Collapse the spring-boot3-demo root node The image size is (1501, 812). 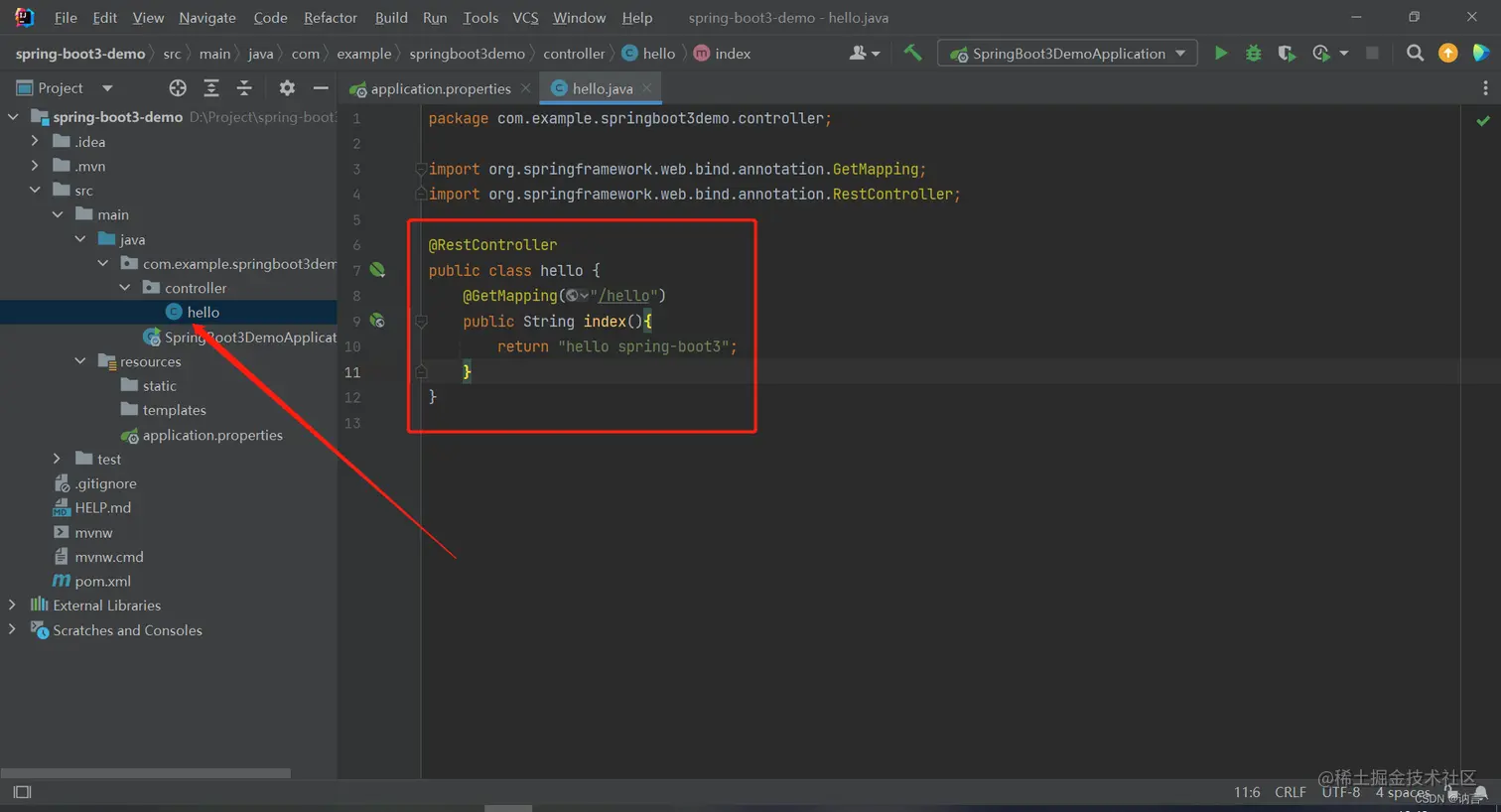13,117
